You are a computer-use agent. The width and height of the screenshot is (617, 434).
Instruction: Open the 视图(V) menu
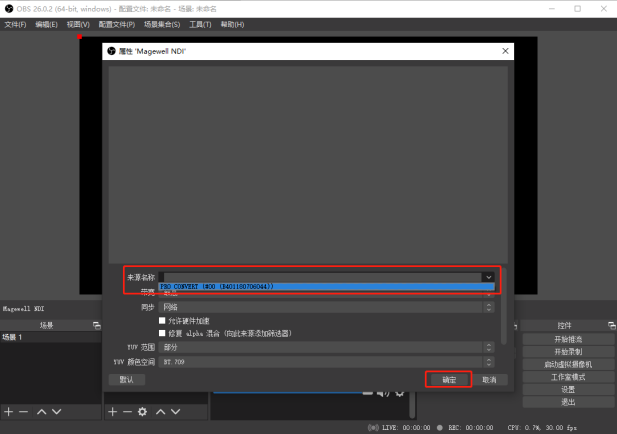78,24
